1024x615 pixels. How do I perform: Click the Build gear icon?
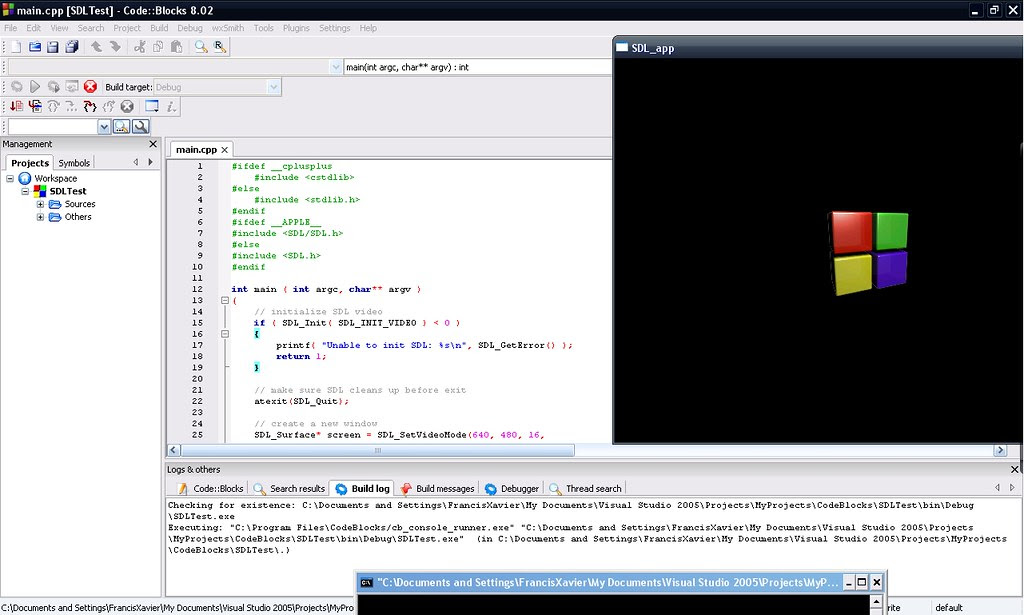16,87
